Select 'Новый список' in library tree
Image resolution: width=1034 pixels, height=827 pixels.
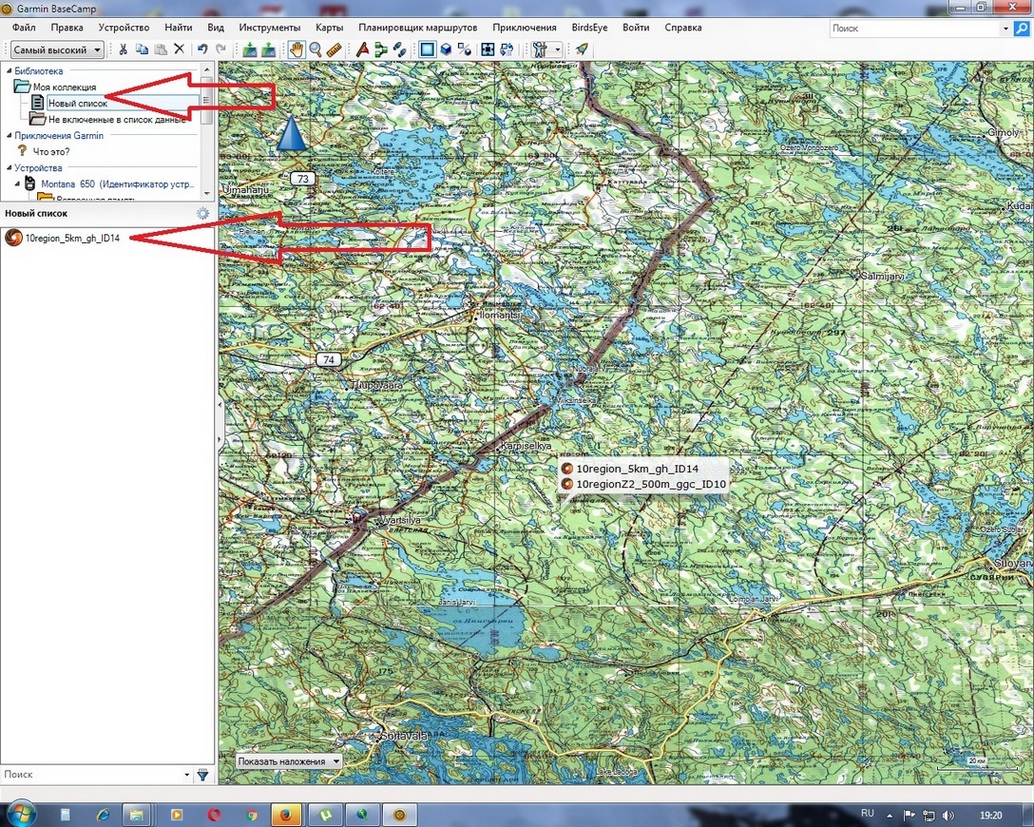[x=77, y=103]
